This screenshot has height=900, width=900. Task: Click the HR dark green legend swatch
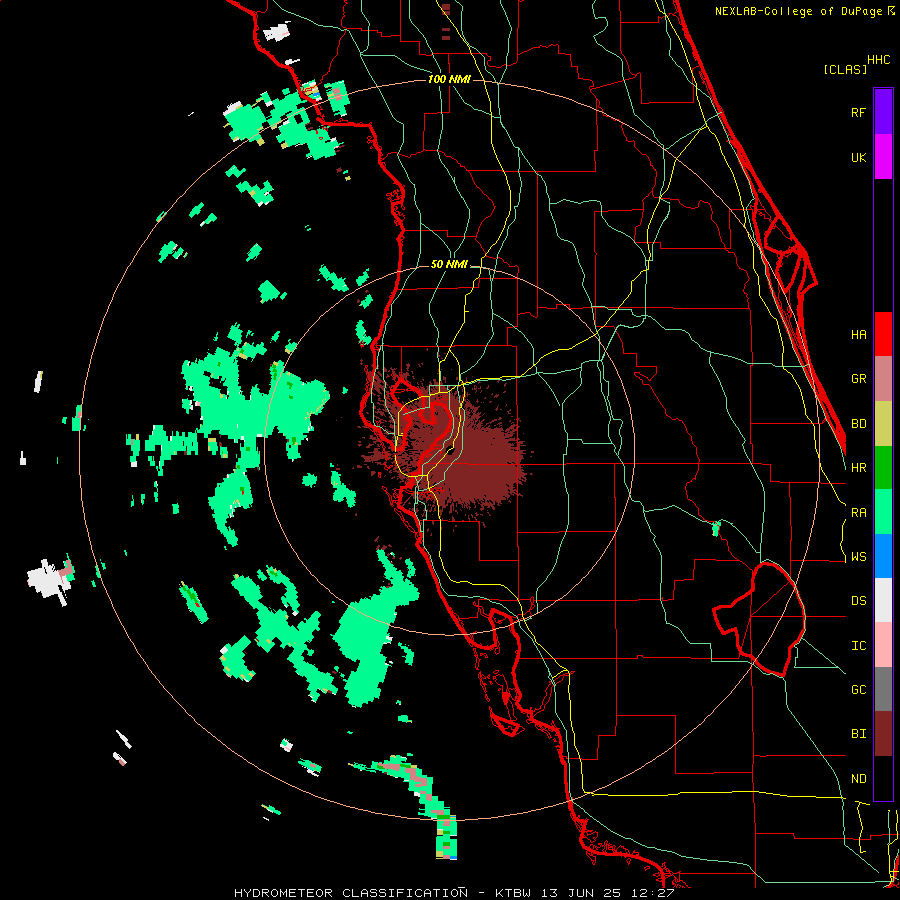pyautogui.click(x=883, y=467)
